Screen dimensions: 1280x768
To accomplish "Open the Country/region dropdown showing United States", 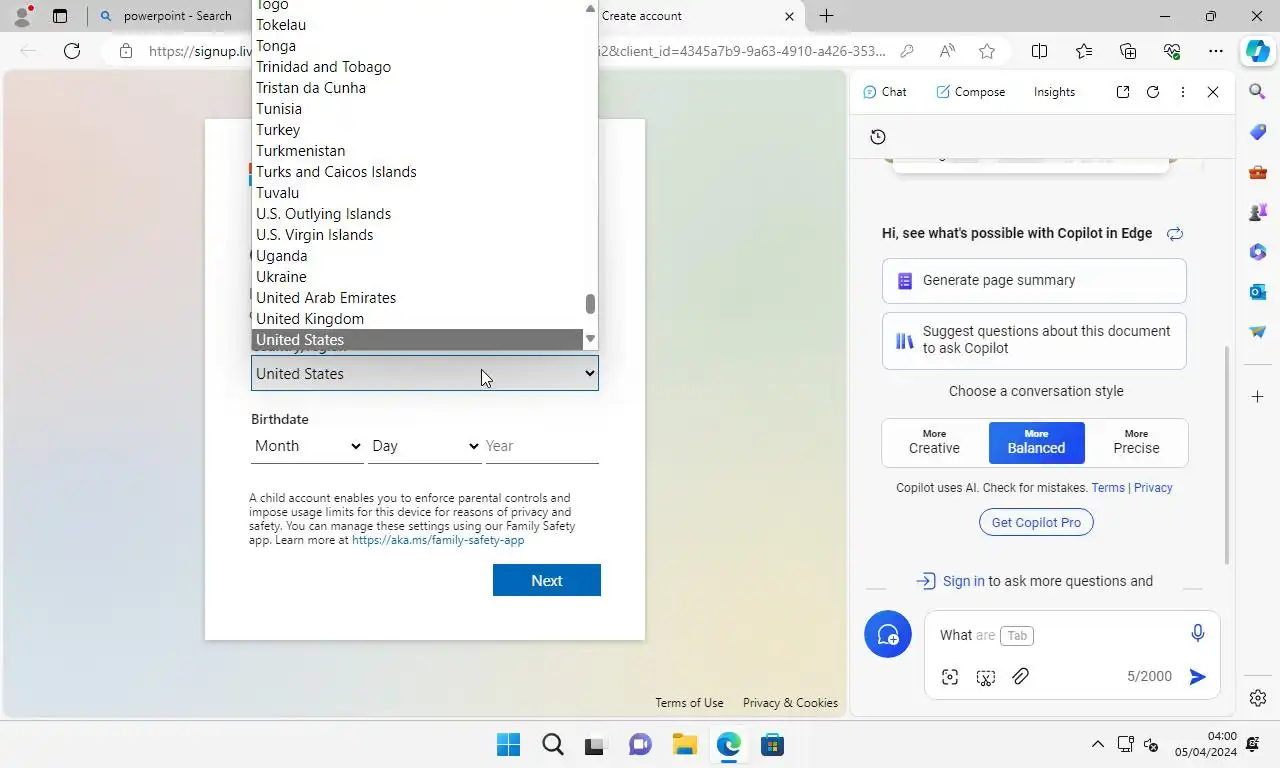I will 425,373.
